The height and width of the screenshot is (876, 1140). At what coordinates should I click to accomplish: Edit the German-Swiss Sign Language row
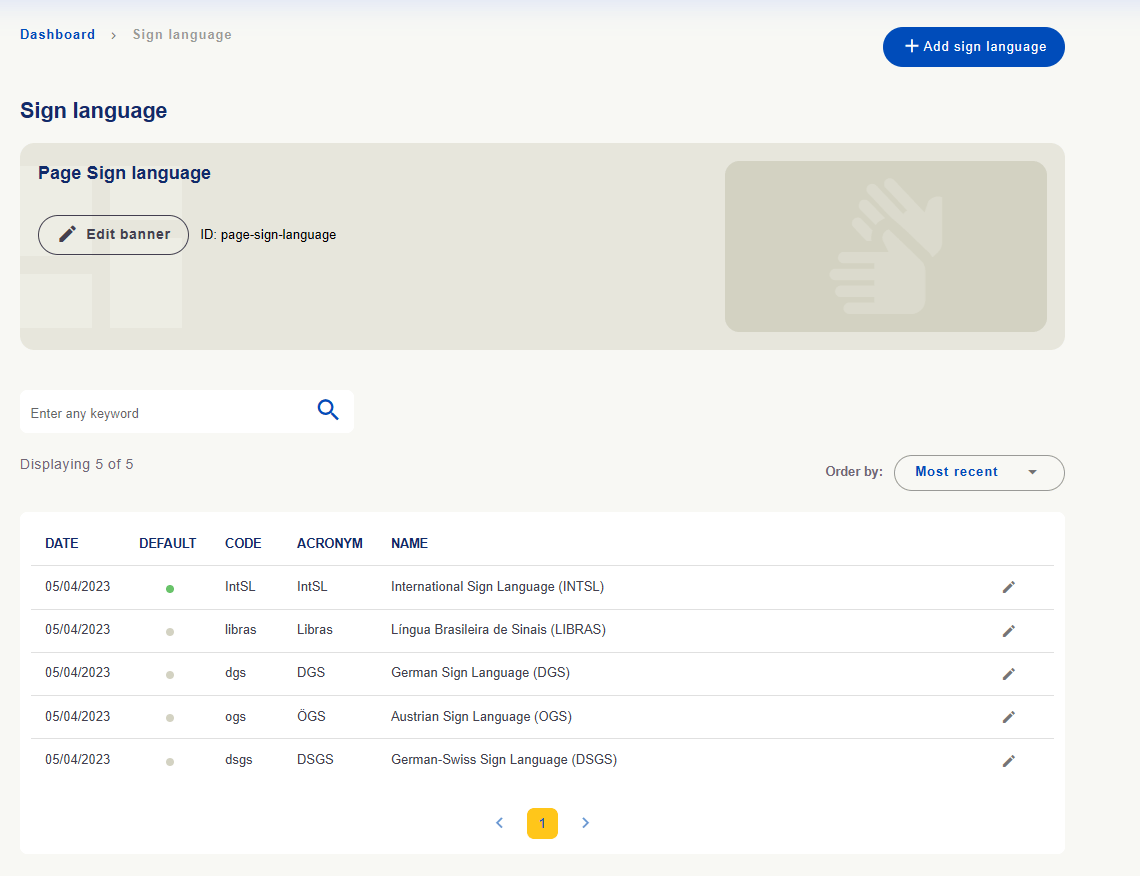pos(1008,760)
